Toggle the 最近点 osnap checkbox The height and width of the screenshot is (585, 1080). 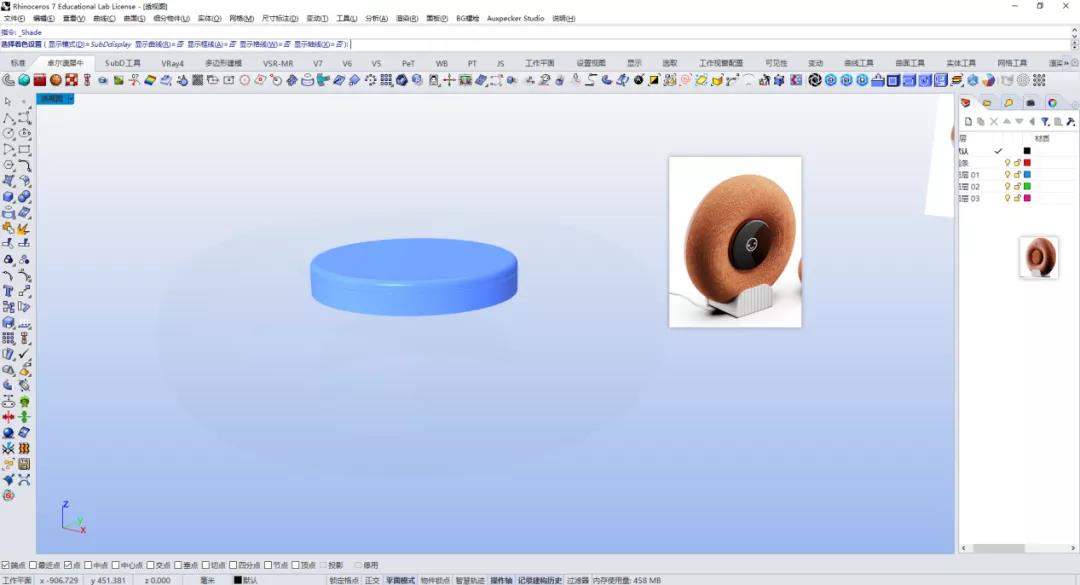pyautogui.click(x=33, y=565)
